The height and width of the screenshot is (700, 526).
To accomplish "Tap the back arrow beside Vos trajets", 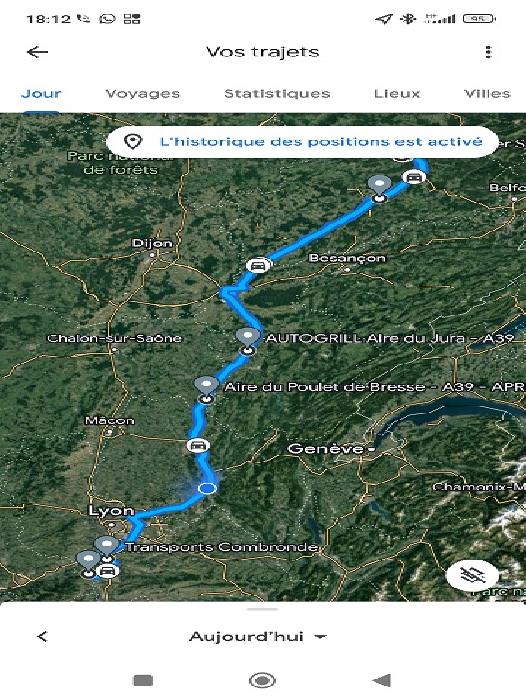I will 38,52.
